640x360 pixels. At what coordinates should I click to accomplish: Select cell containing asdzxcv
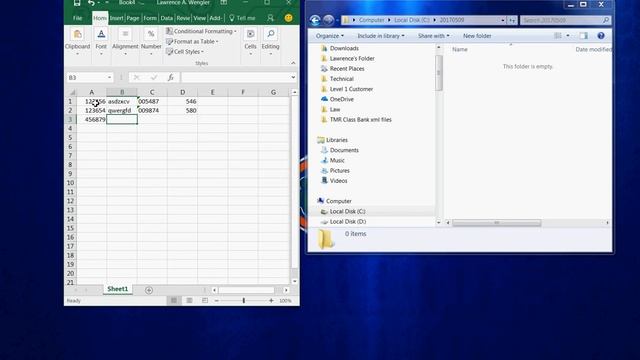click(x=122, y=101)
